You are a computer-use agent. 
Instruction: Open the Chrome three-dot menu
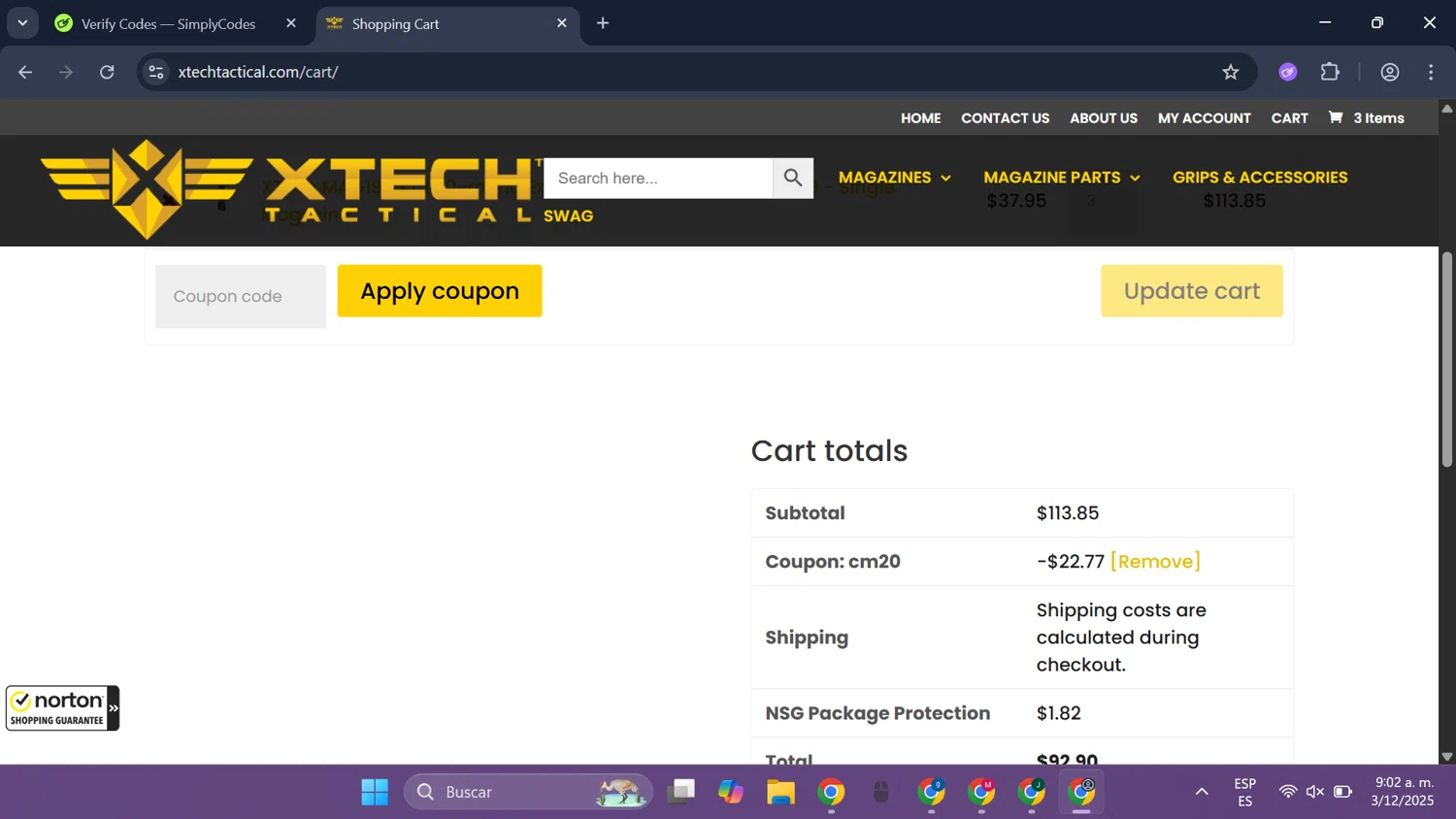(x=1431, y=72)
